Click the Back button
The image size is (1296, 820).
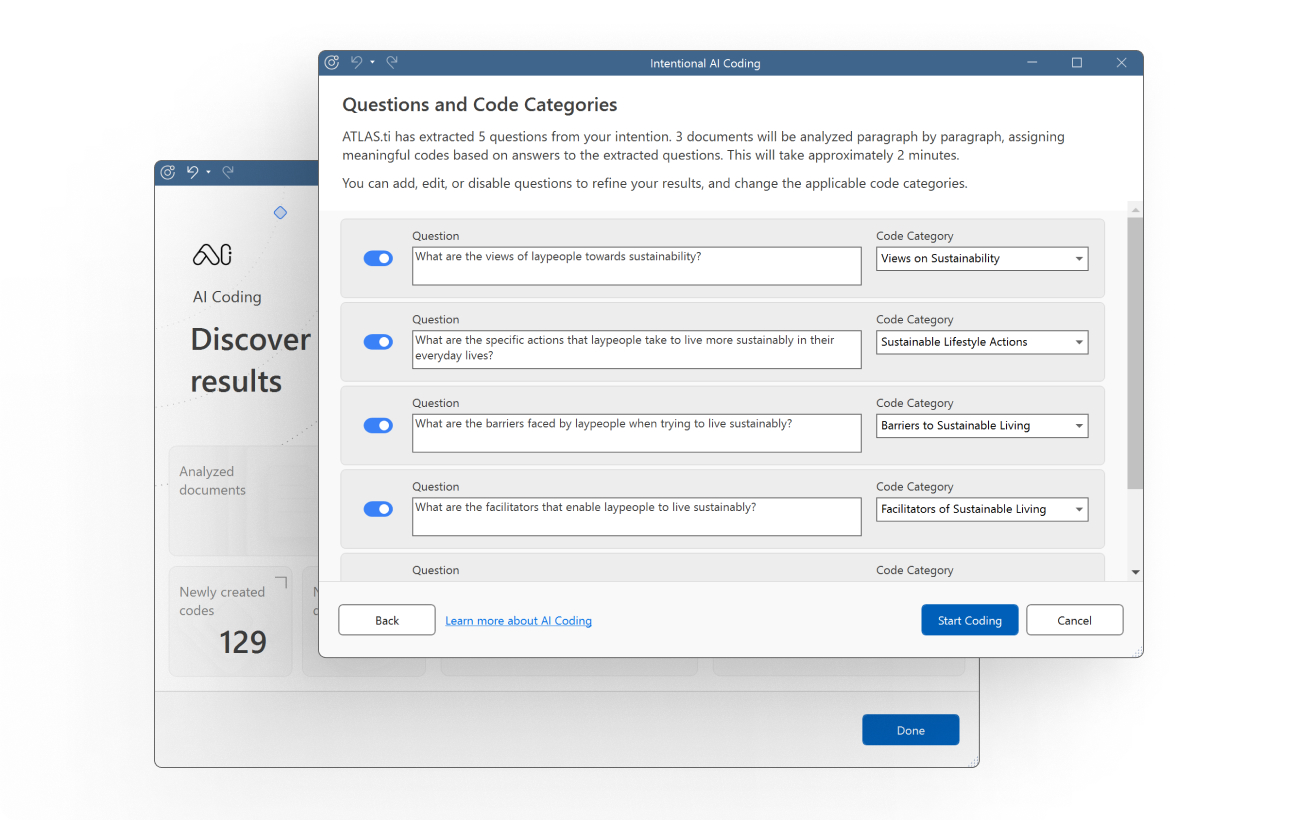click(387, 621)
